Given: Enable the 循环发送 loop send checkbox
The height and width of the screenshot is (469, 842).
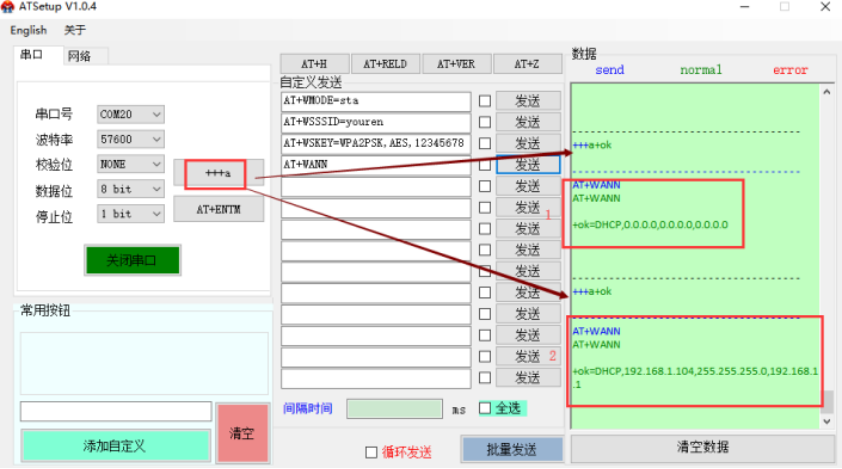Looking at the screenshot, I should coord(372,452).
